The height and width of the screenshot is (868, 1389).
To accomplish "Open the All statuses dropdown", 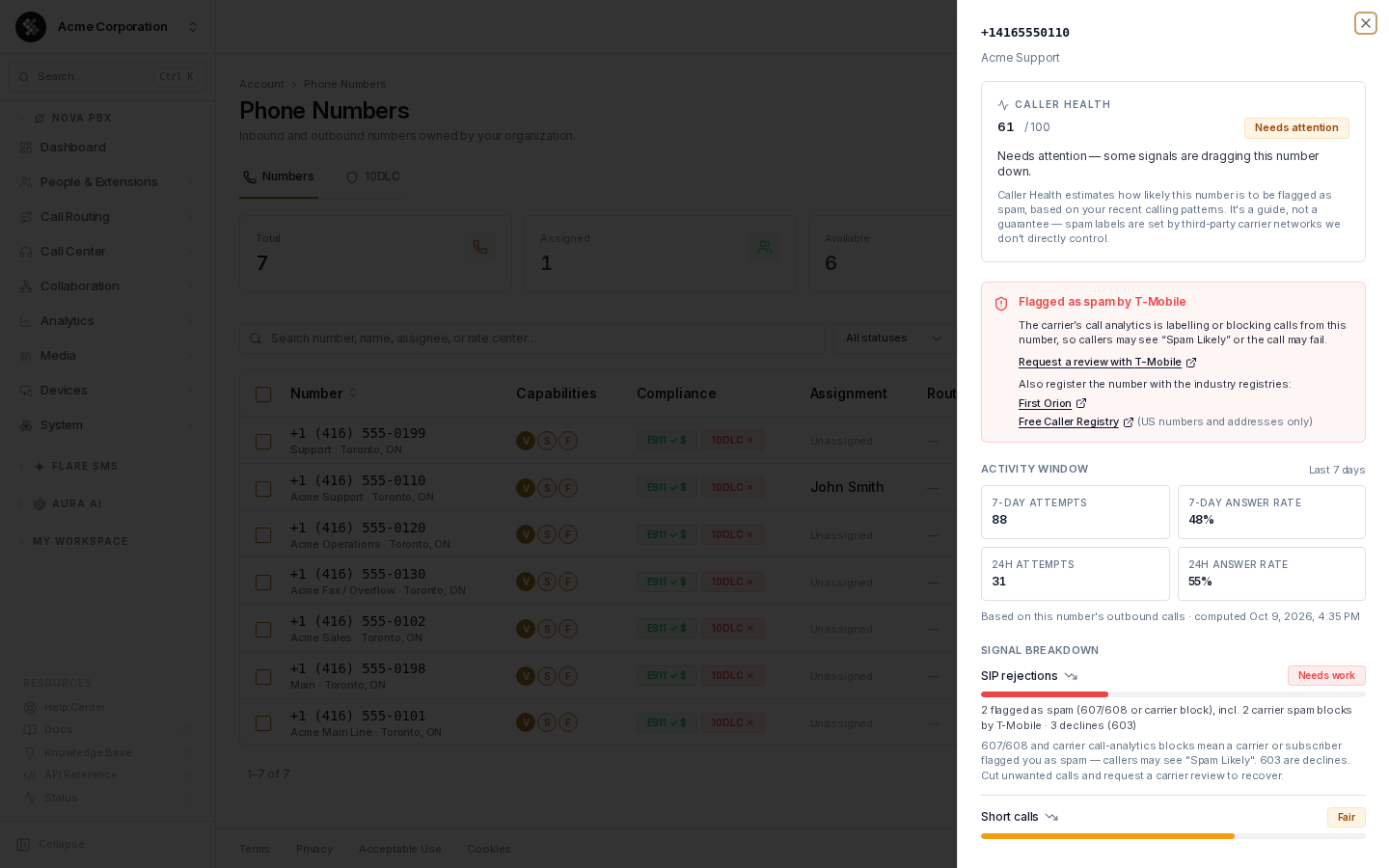I will 893,339.
